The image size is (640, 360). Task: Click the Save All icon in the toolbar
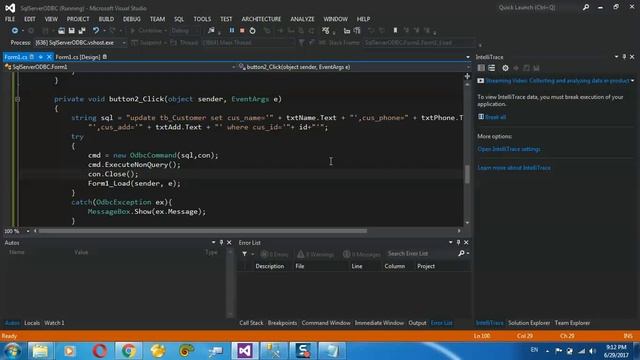tap(82, 31)
